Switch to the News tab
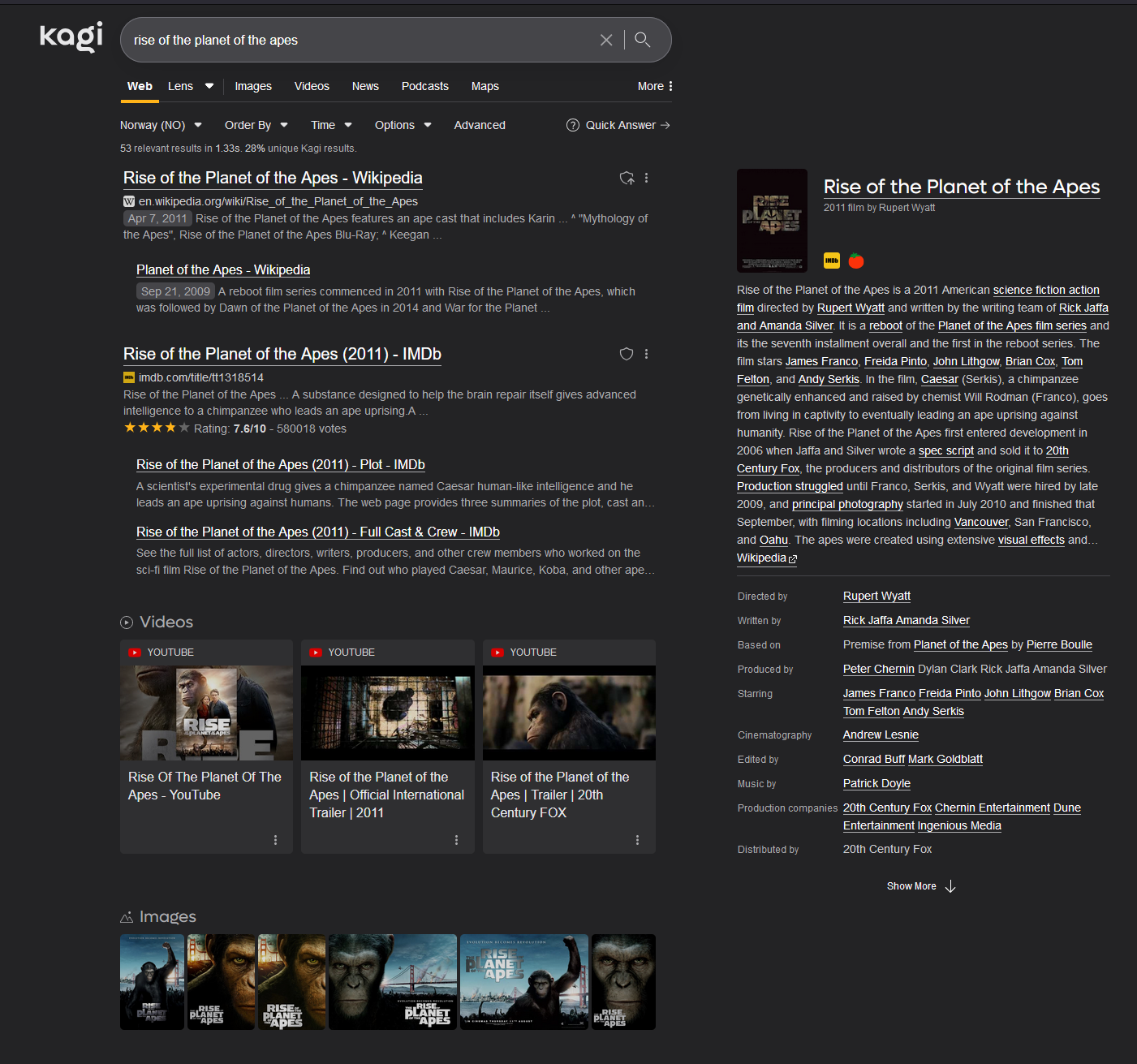The width and height of the screenshot is (1137, 1064). [x=365, y=86]
